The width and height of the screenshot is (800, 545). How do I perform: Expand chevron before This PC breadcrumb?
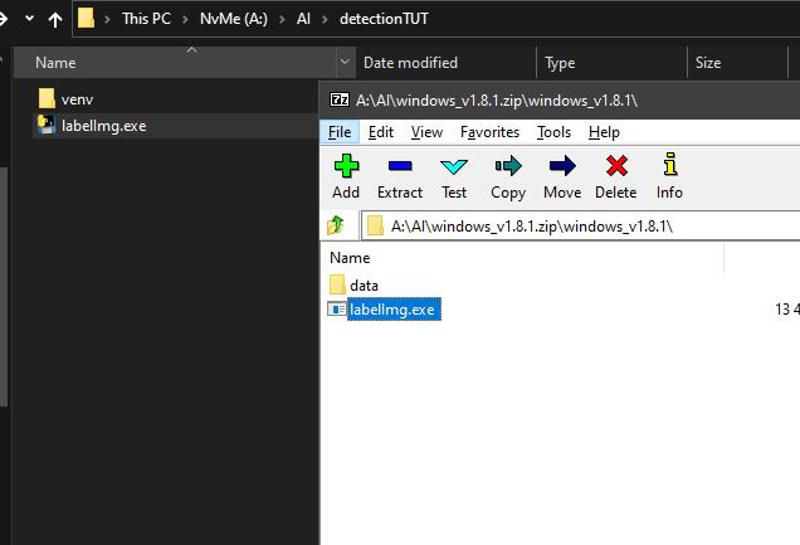pyautogui.click(x=107, y=19)
